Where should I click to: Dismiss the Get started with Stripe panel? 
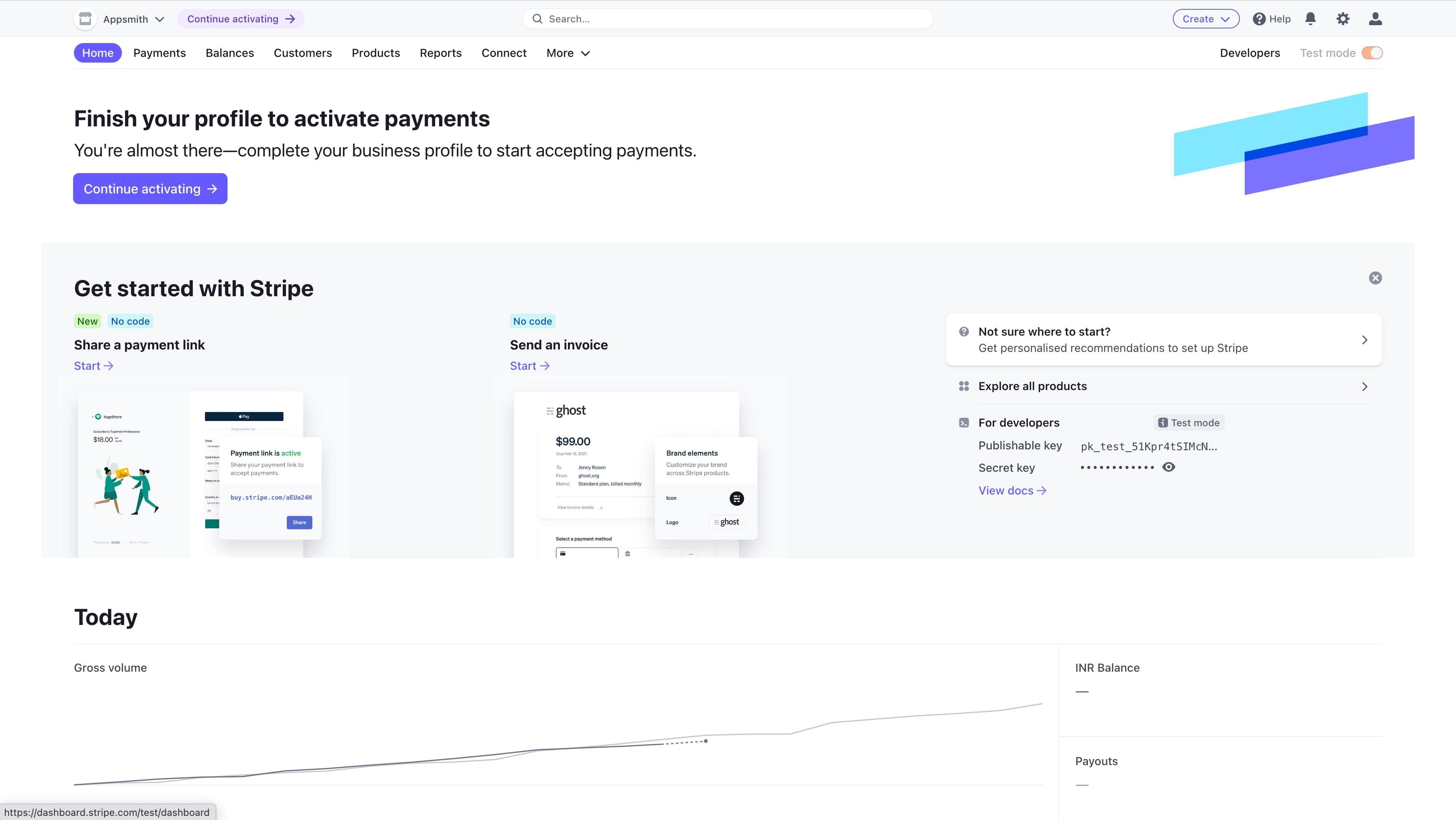pos(1375,278)
